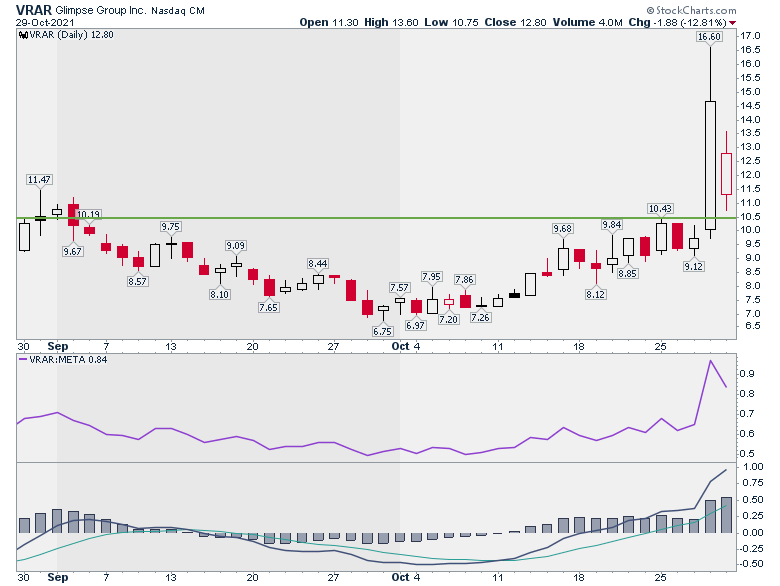The height and width of the screenshot is (586, 780).
Task: Click the 'VRAR (Daily) 12.80' legend text
Action: pos(72,35)
